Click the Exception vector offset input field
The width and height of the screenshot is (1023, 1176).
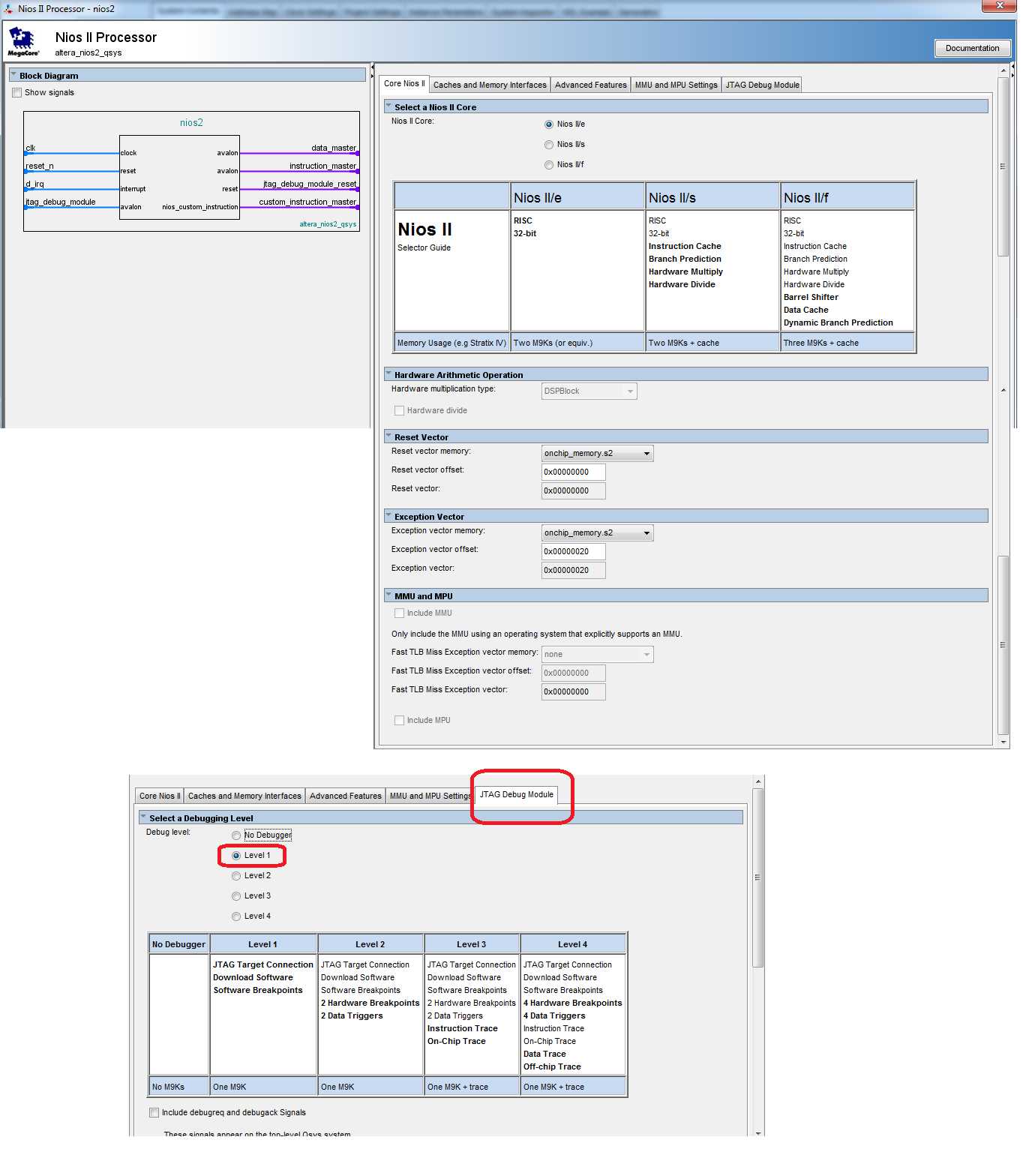point(573,552)
